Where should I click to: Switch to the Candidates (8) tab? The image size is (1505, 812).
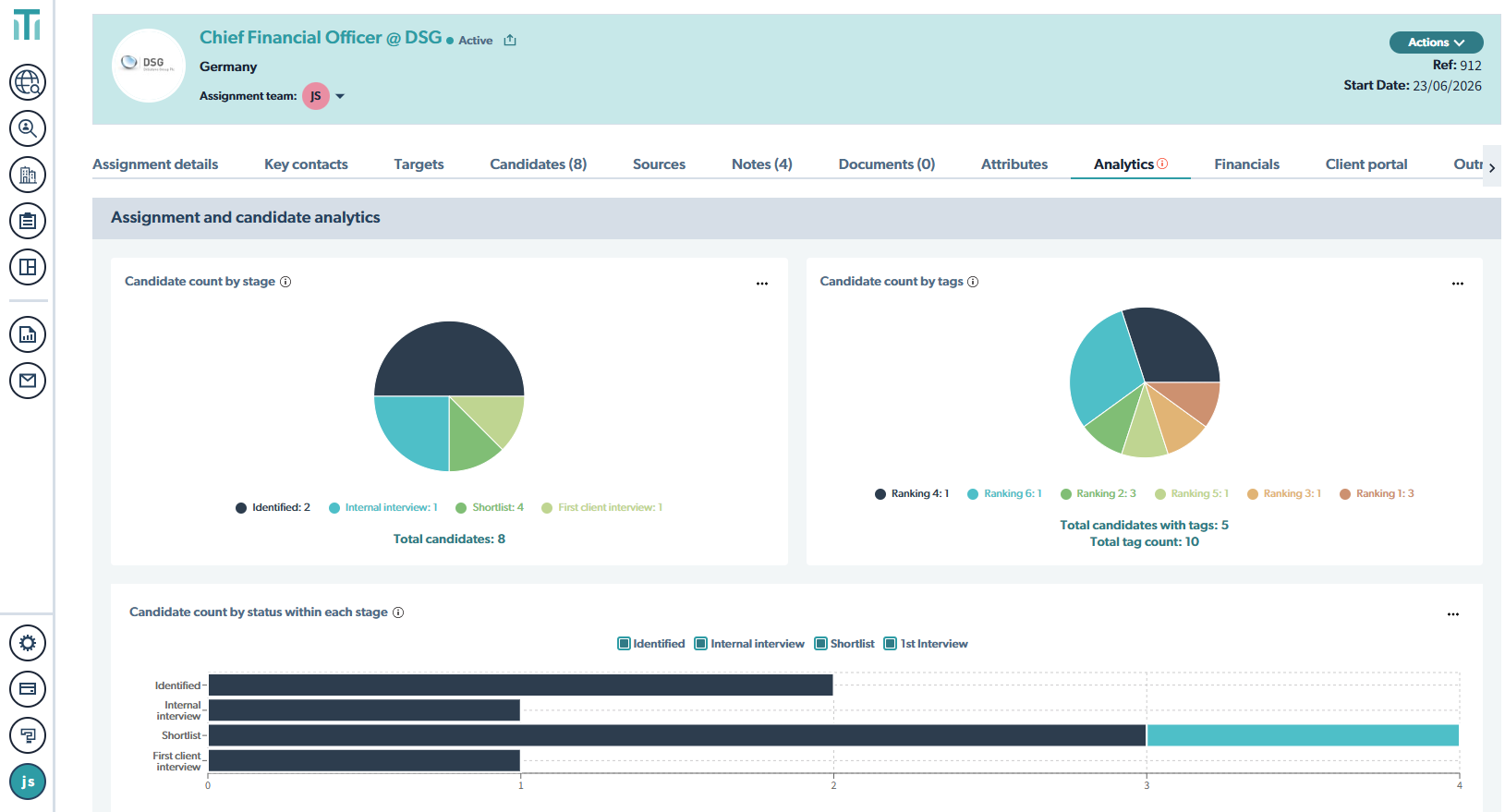tap(538, 164)
